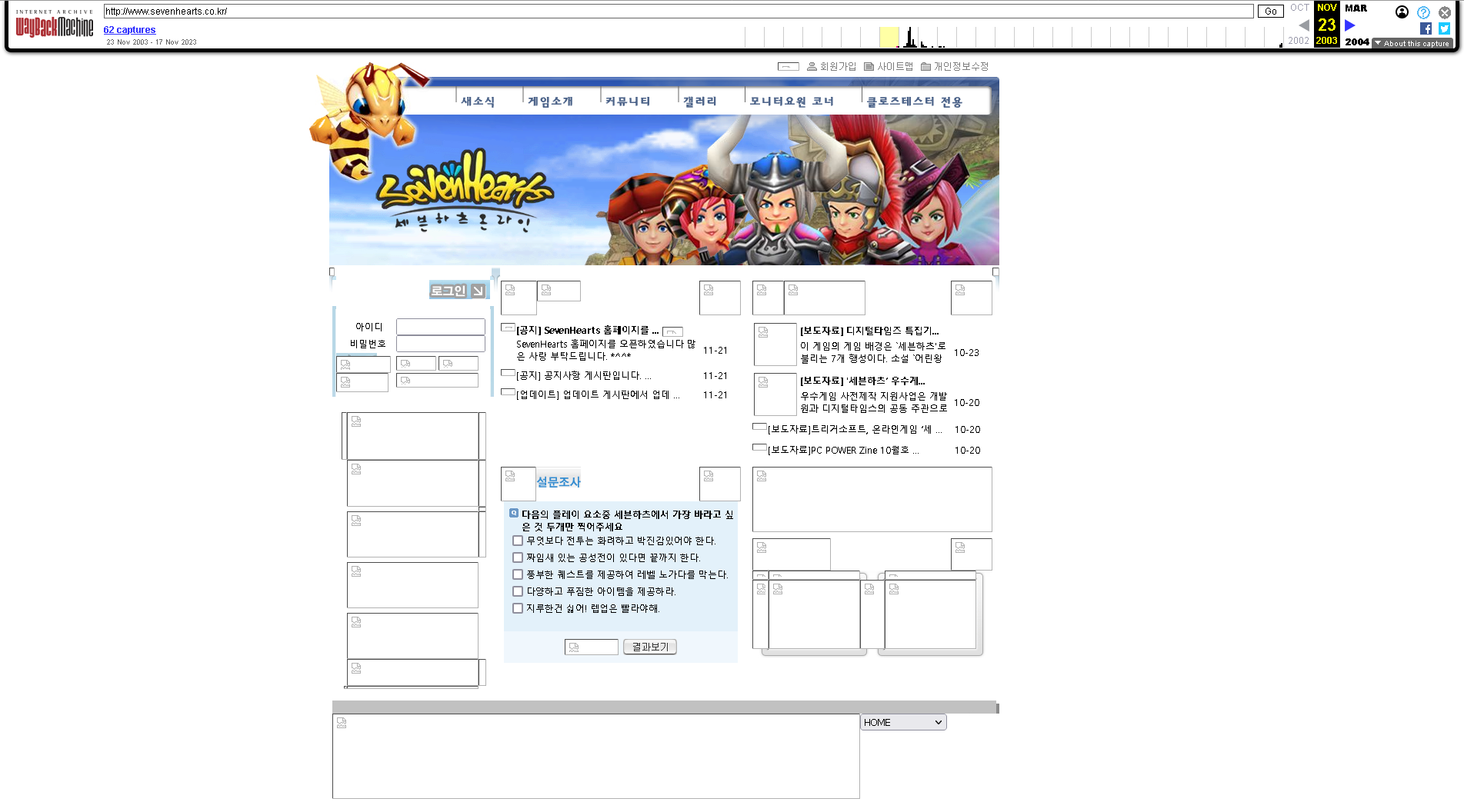Screen dimensions: 1464x812
Task: Check the '지루한건 싫어!' survey option
Action: pos(518,608)
